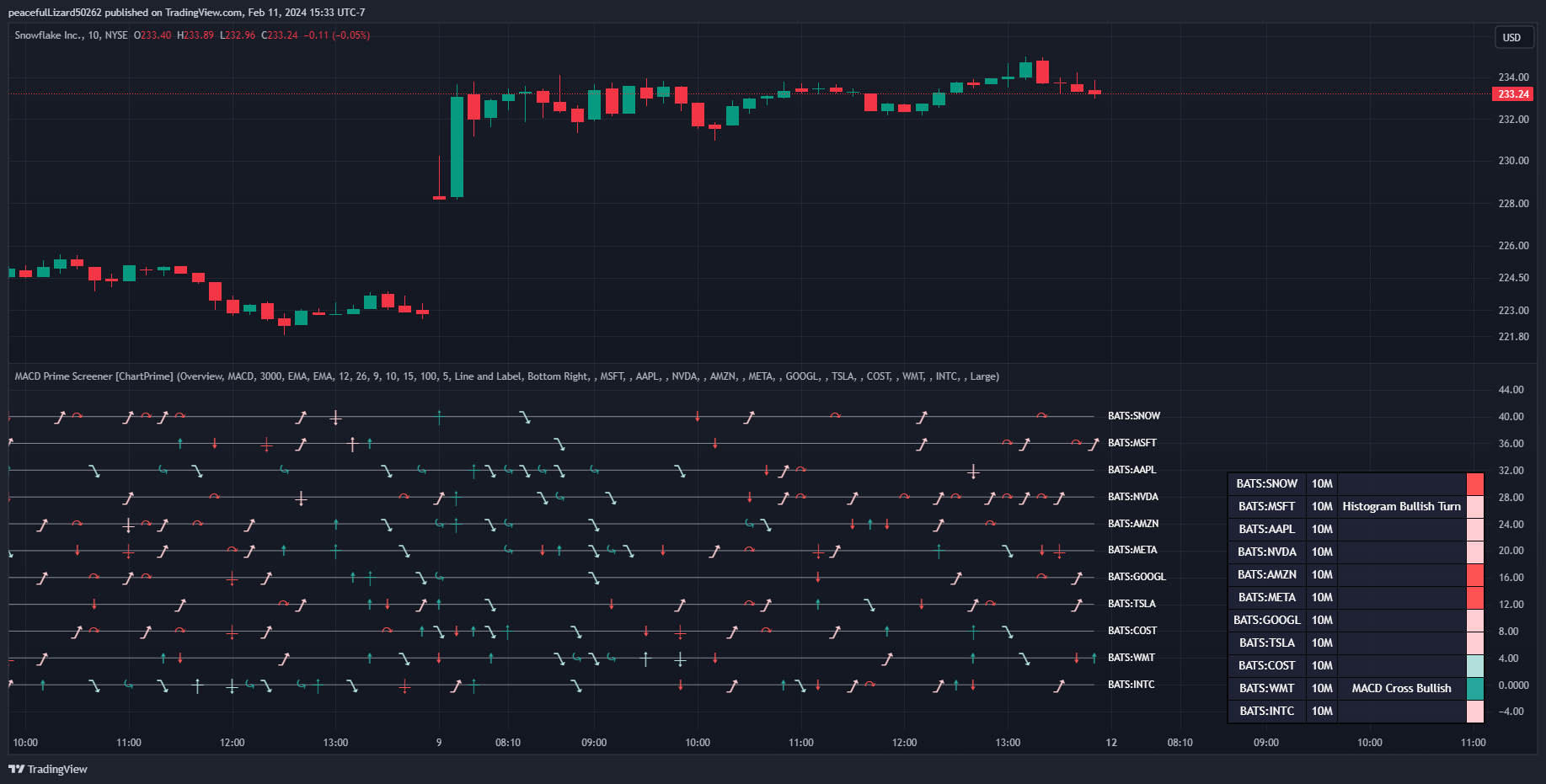Click the BATS:TSLA line label beside the indicator
Screen dimensions: 1546x784
click(1131, 604)
